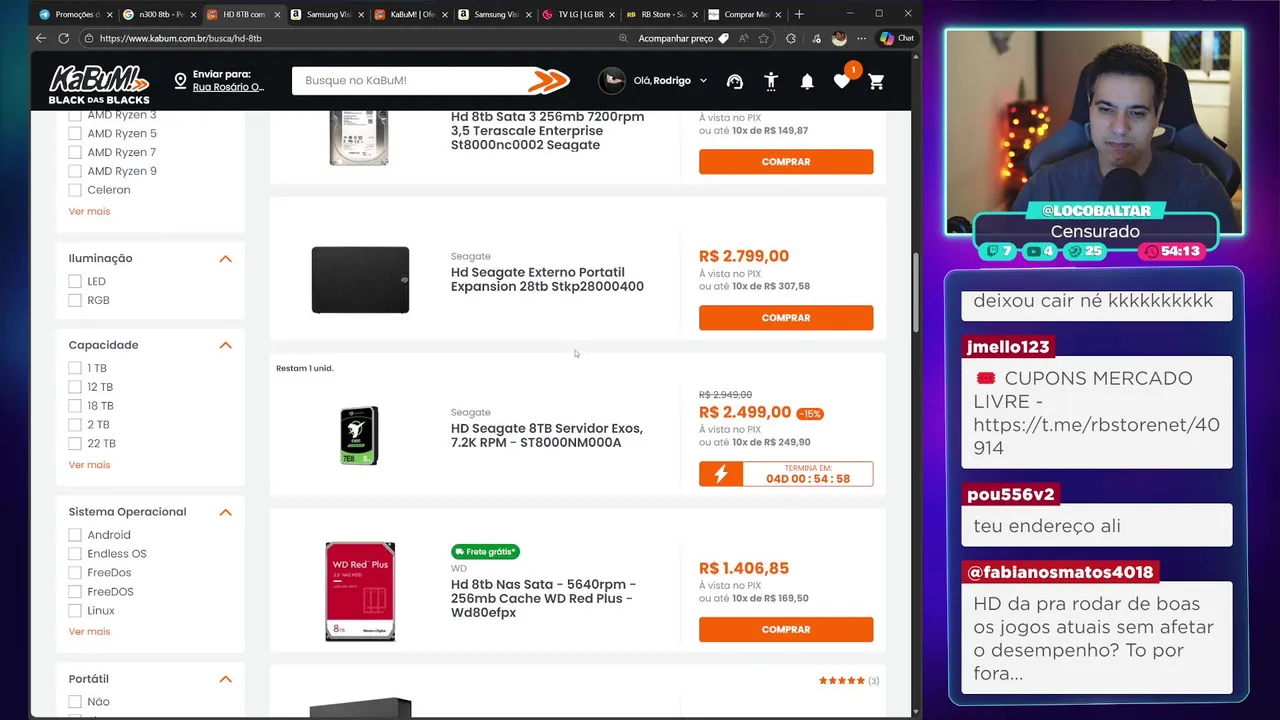The width and height of the screenshot is (1280, 720).
Task: Click the read aloud icon in address bar
Action: coord(743,38)
